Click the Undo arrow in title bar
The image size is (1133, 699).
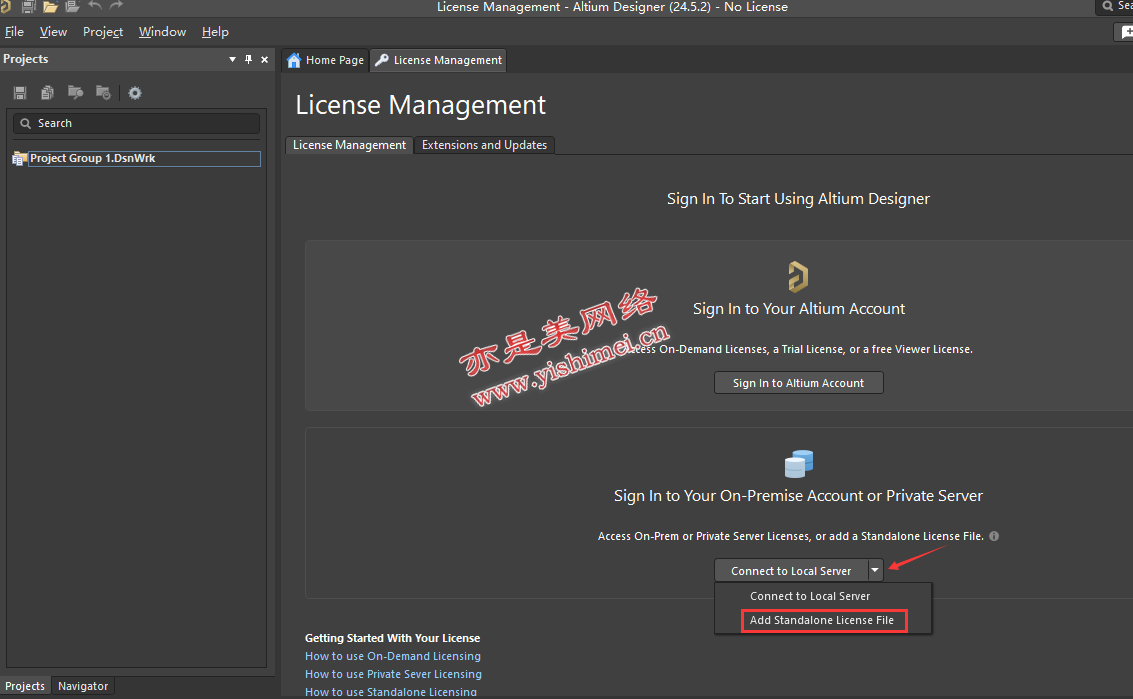tap(95, 6)
